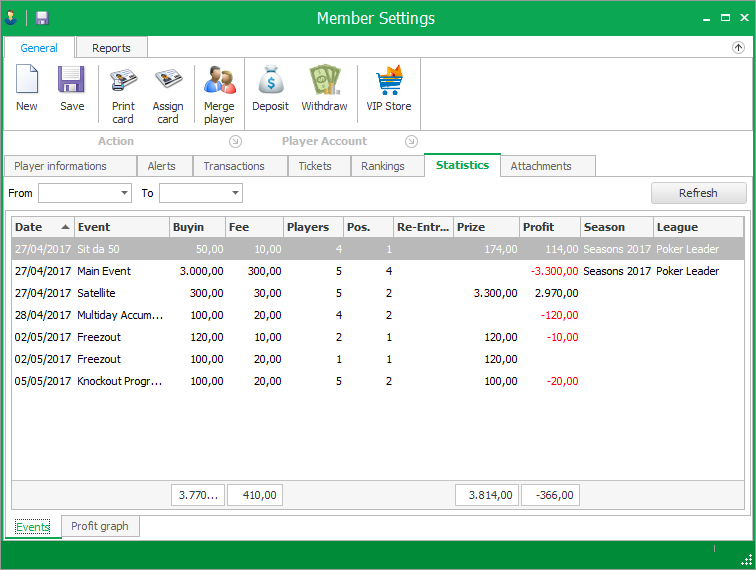Grab the window resize grip corner
The image size is (756, 570).
(746, 559)
